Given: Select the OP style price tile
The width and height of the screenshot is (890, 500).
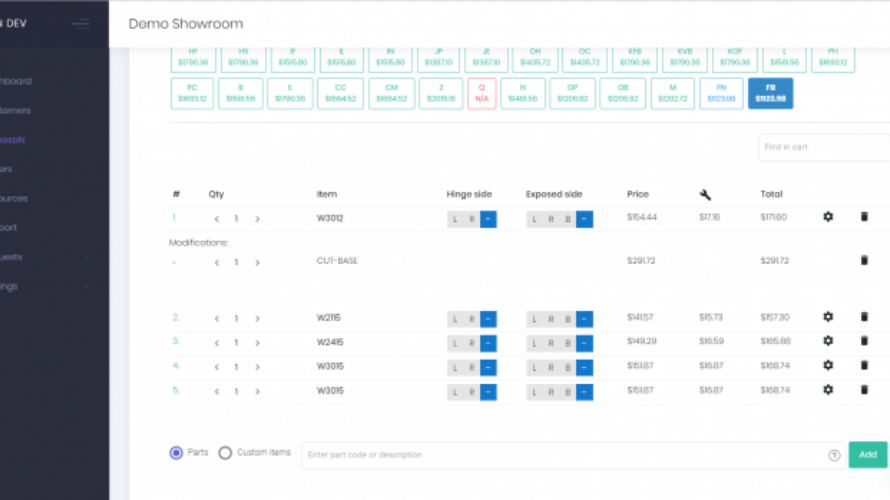Looking at the screenshot, I should (x=572, y=94).
